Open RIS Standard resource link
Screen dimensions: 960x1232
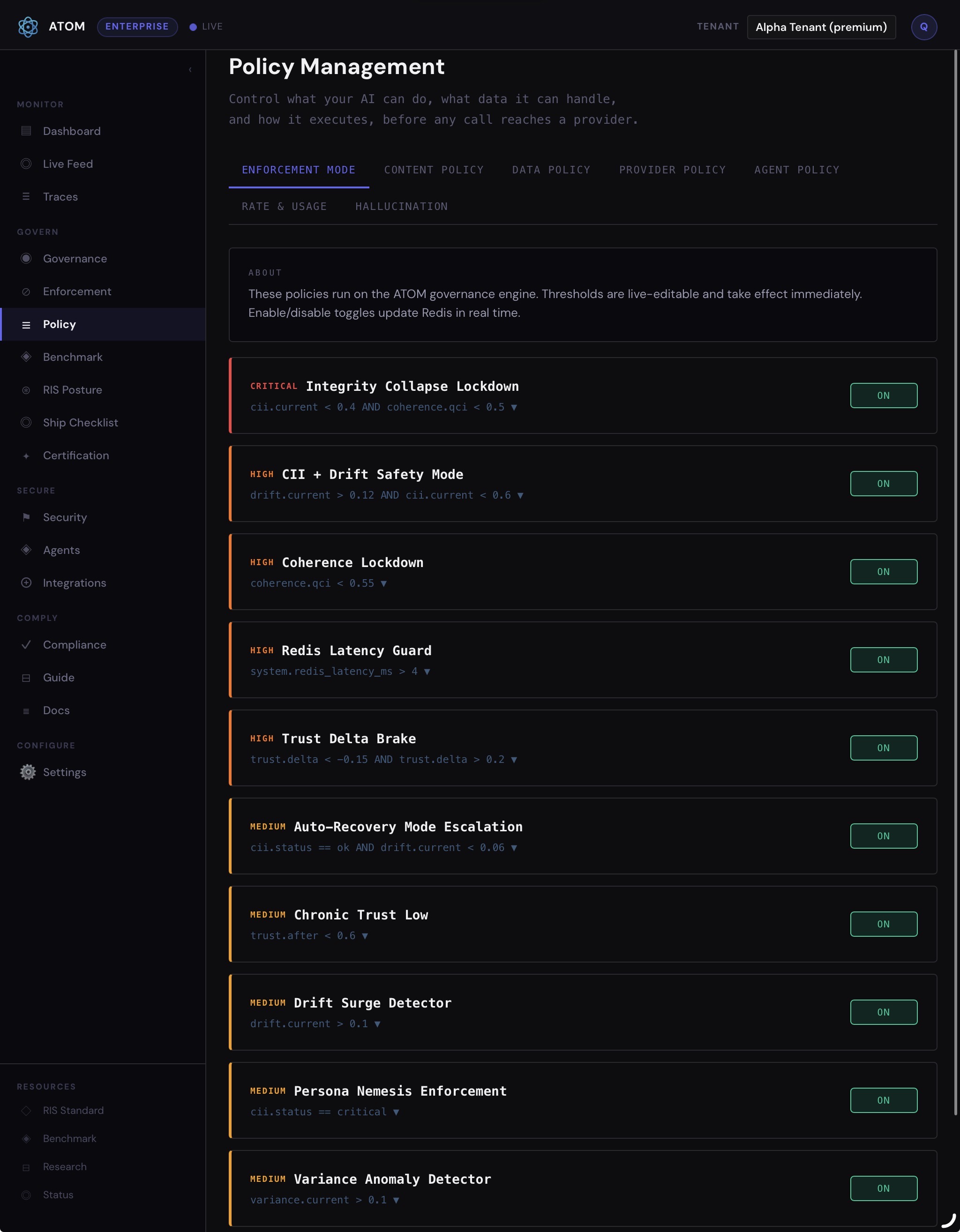[73, 1110]
